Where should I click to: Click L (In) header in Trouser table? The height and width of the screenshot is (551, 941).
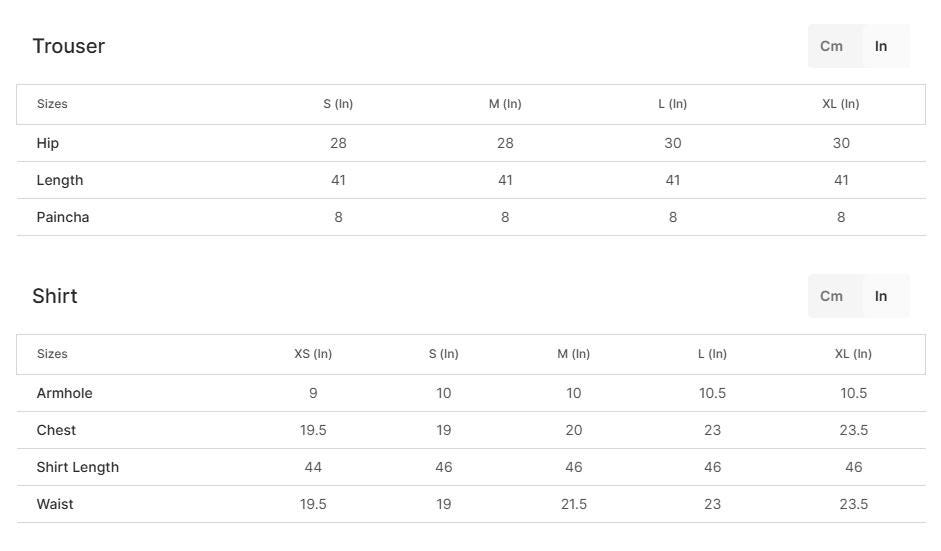click(673, 104)
